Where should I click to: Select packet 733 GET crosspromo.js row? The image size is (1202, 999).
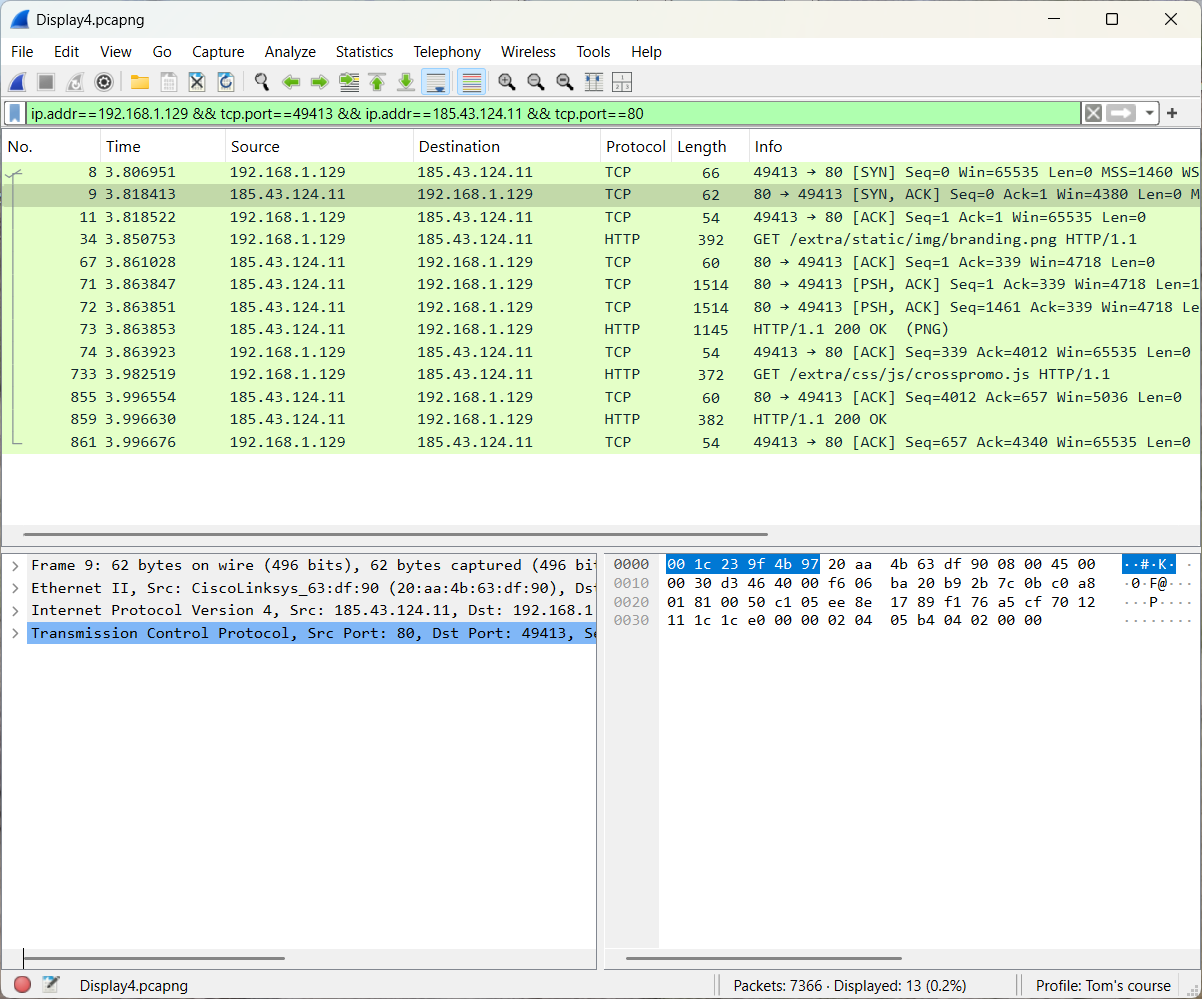click(x=601, y=375)
